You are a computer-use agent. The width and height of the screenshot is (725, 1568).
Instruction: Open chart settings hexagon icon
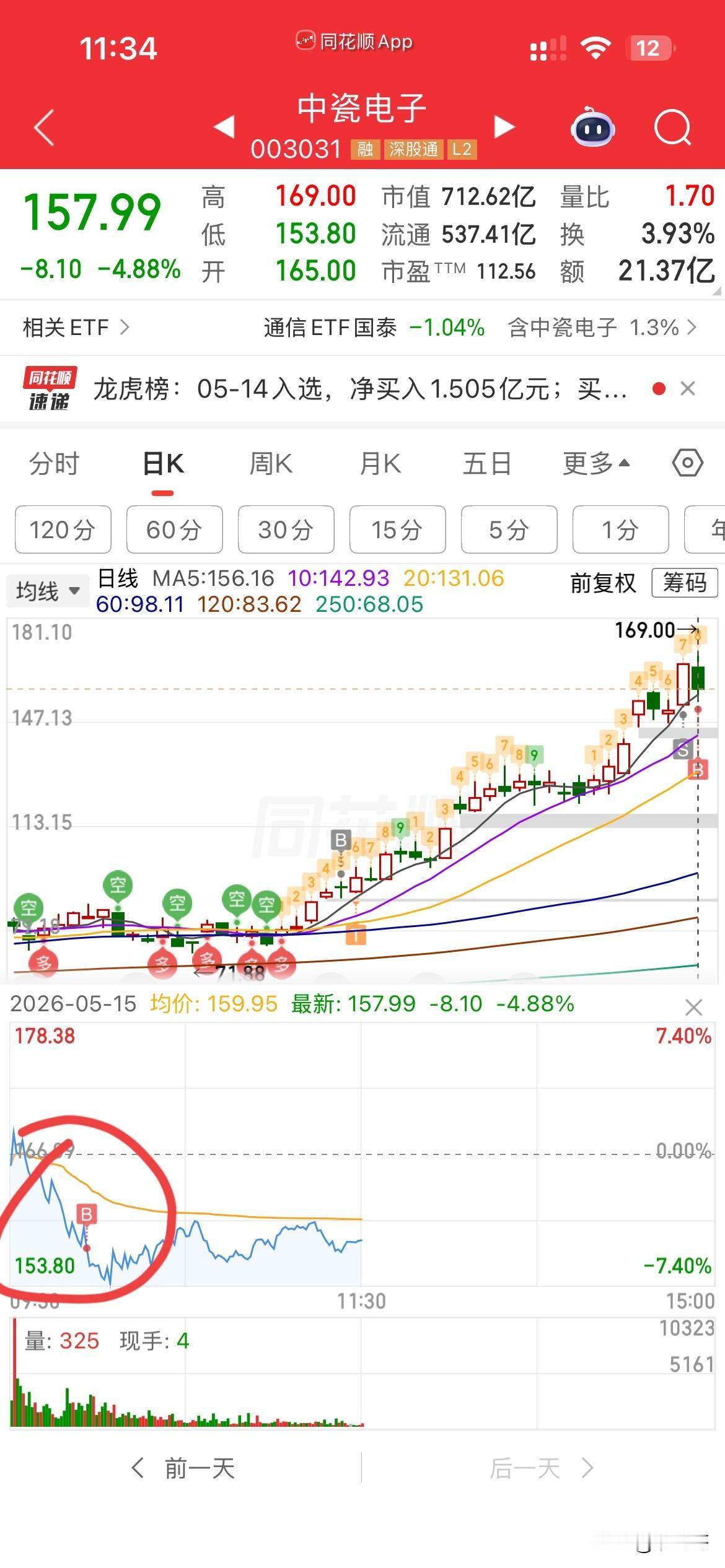coord(687,463)
